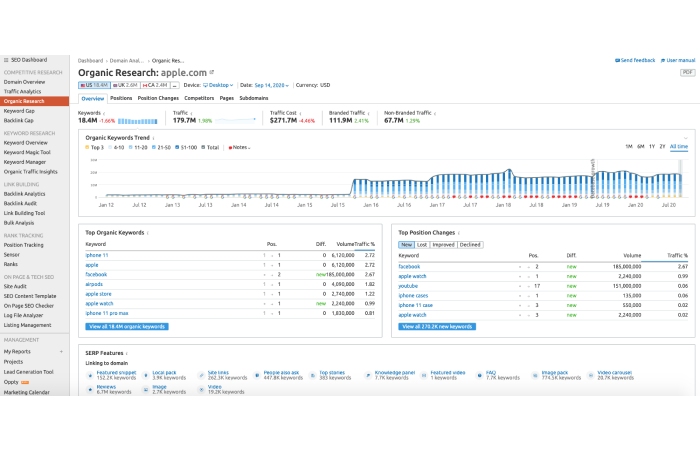This screenshot has width=700, height=450.
Task: Select the Improved position changes filter
Action: [443, 245]
